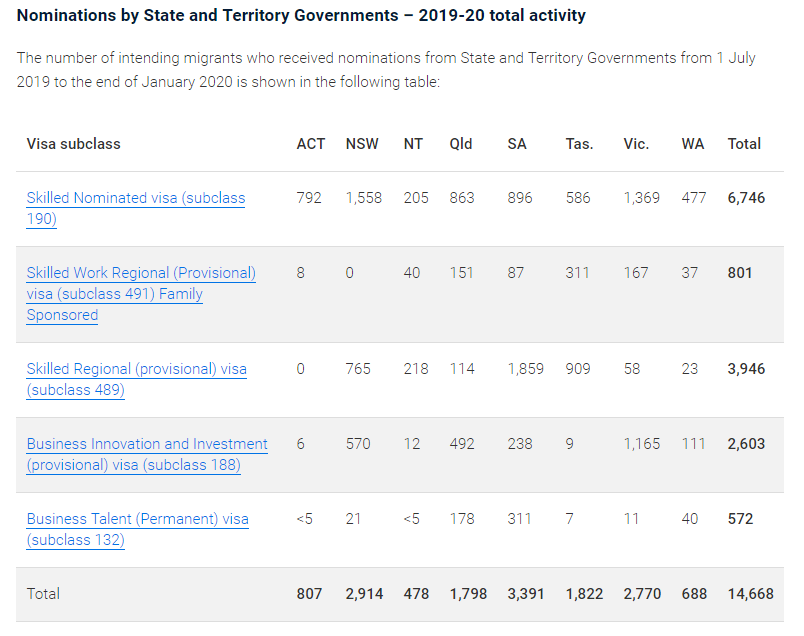Select the Qld column header
This screenshot has height=636, width=804.
coord(461,144)
